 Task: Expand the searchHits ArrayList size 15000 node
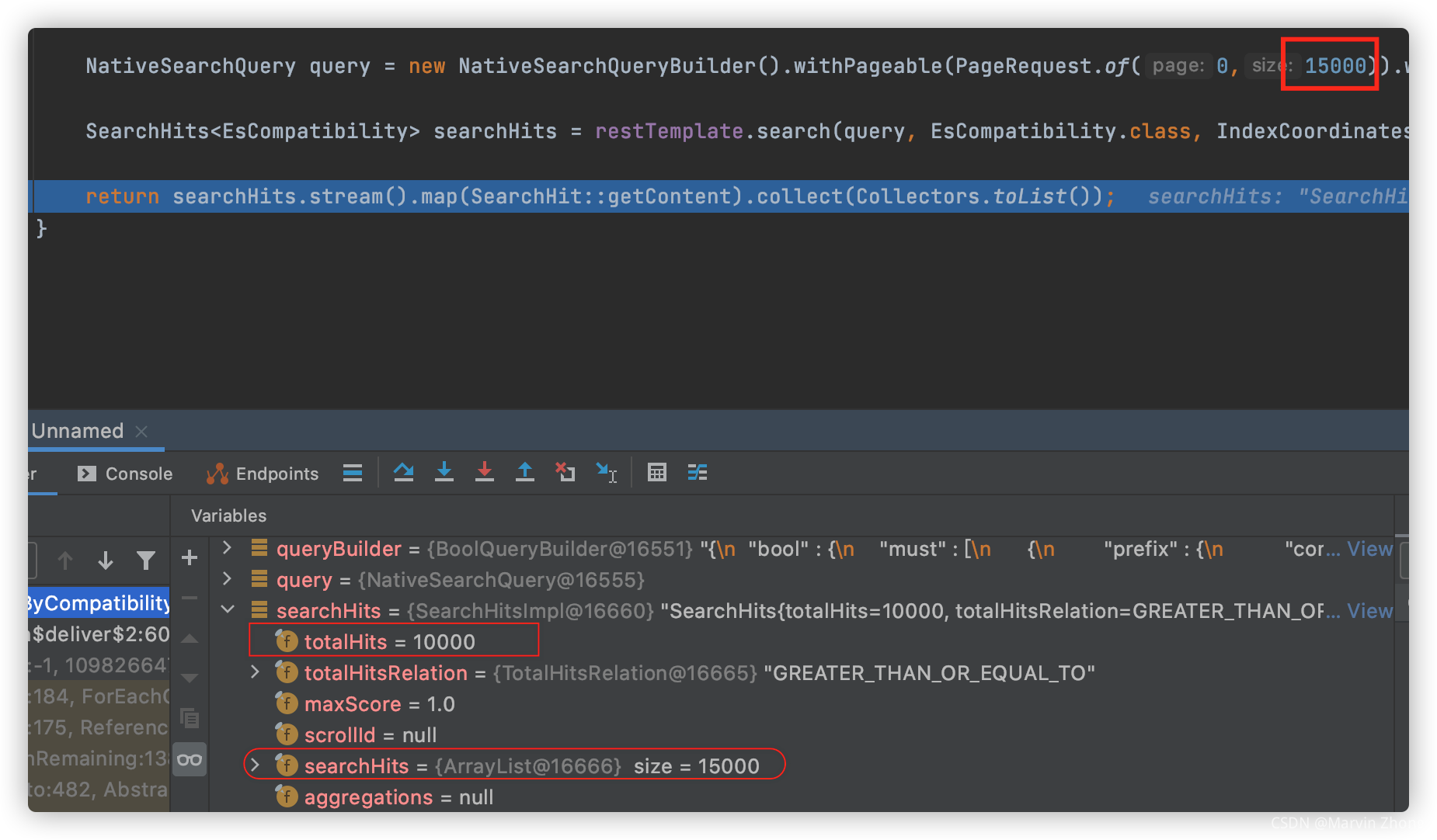pyautogui.click(x=256, y=765)
